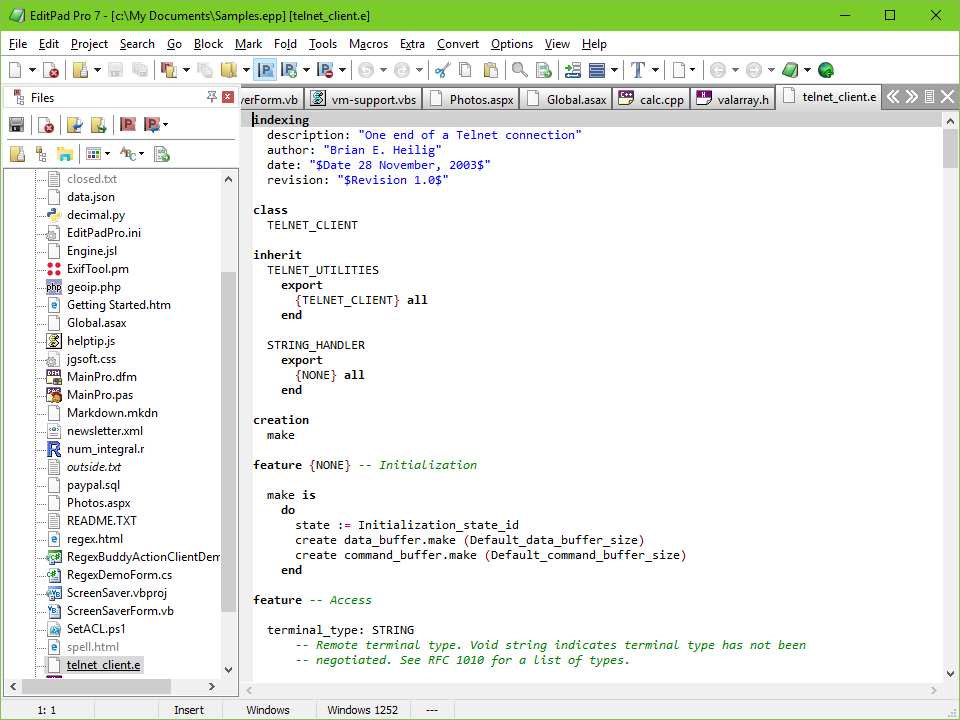Switch to the calc.cpp tab
960x720 pixels.
click(651, 98)
